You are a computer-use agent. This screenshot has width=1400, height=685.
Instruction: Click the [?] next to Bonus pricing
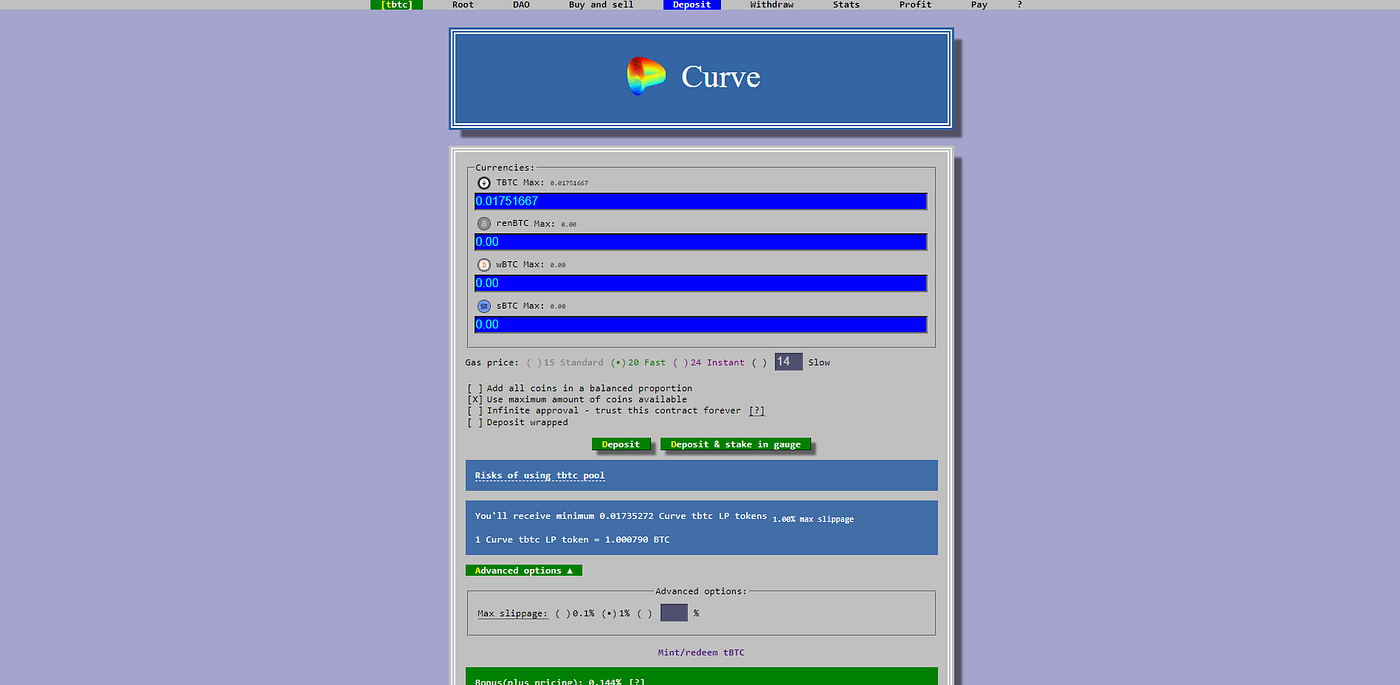(x=636, y=682)
